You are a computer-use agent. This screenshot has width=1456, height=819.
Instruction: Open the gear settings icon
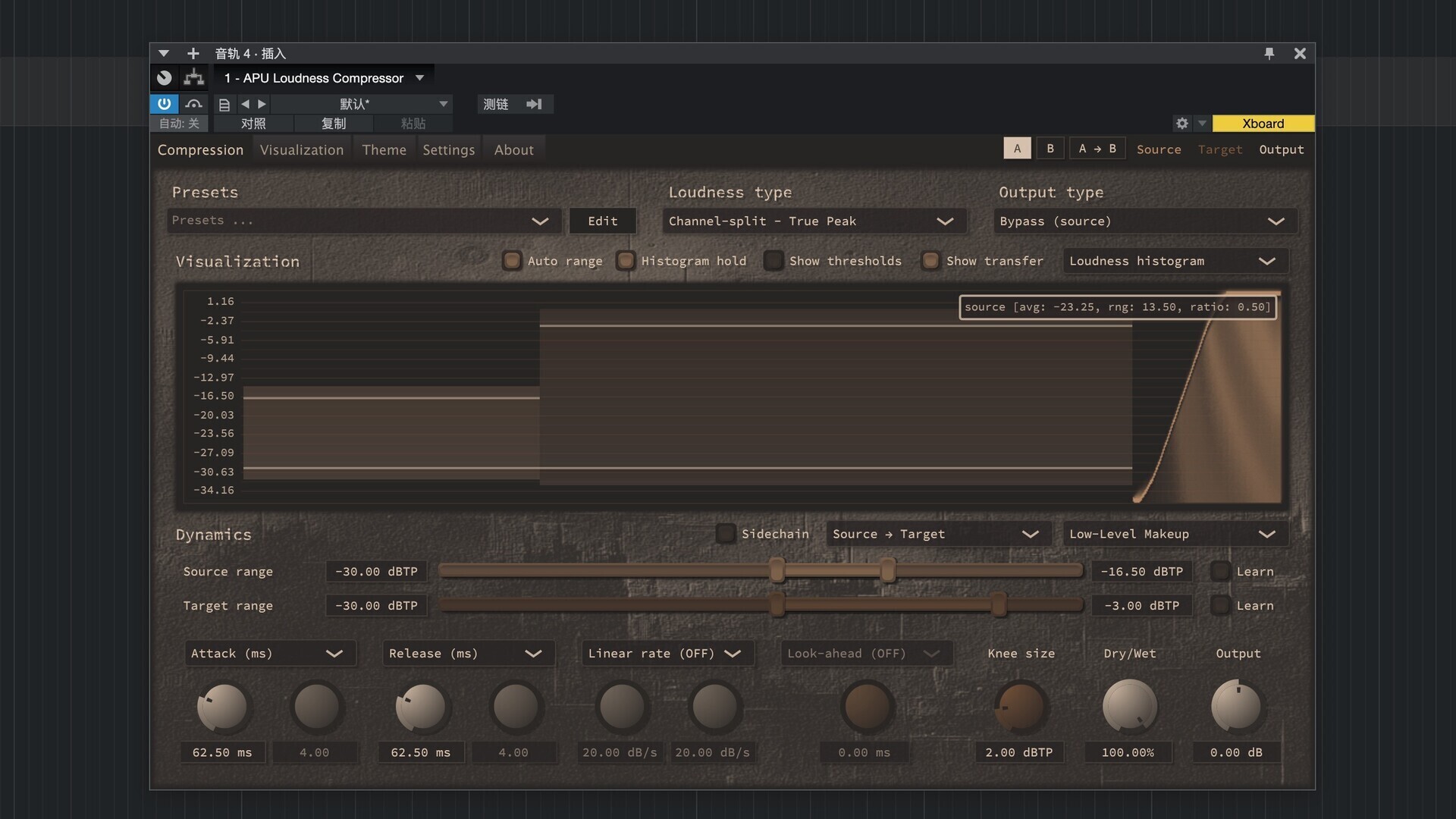click(1181, 123)
